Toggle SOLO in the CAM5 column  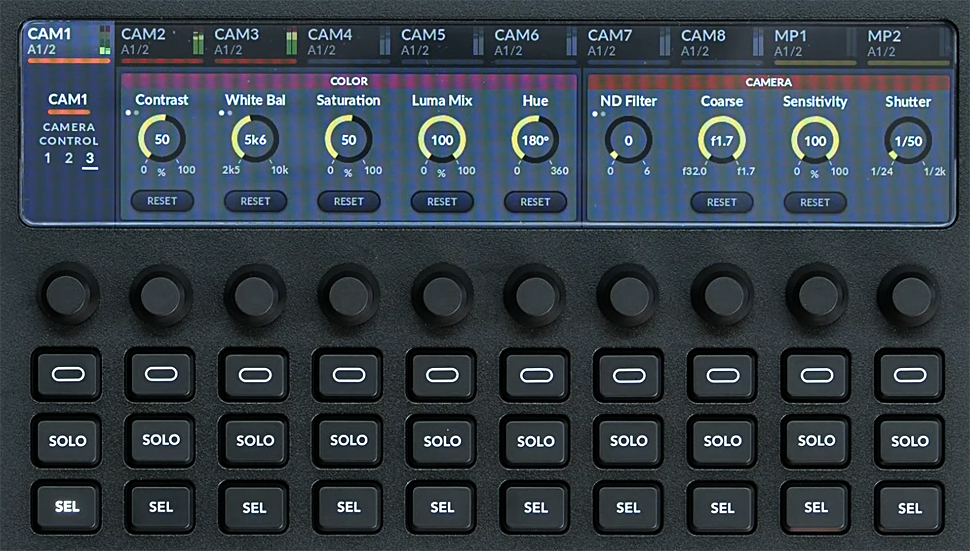(x=442, y=441)
